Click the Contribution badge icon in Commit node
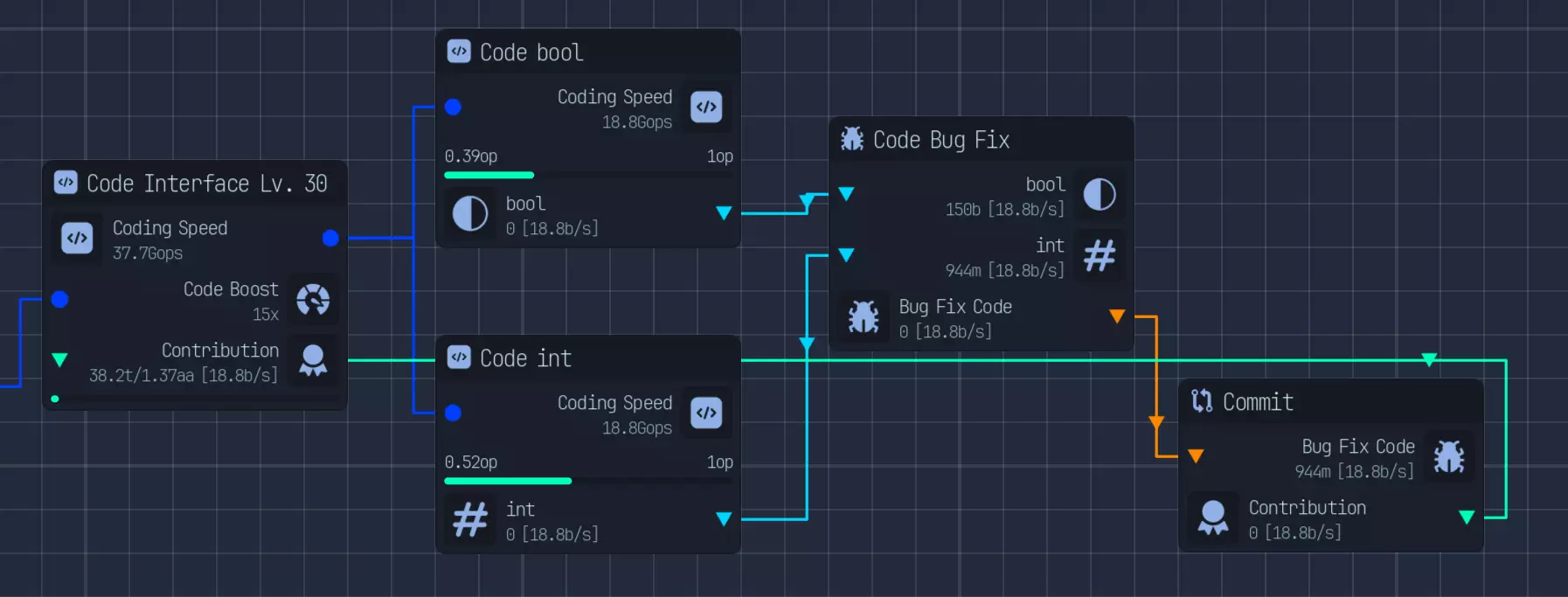Image resolution: width=1568 pixels, height=597 pixels. [1213, 517]
